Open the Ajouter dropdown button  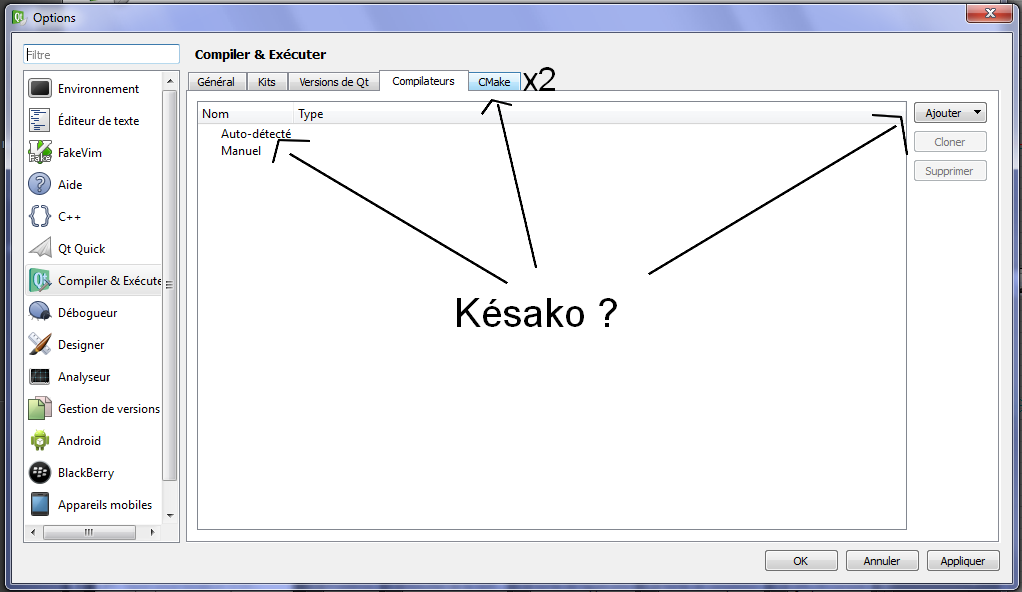[x=949, y=114]
